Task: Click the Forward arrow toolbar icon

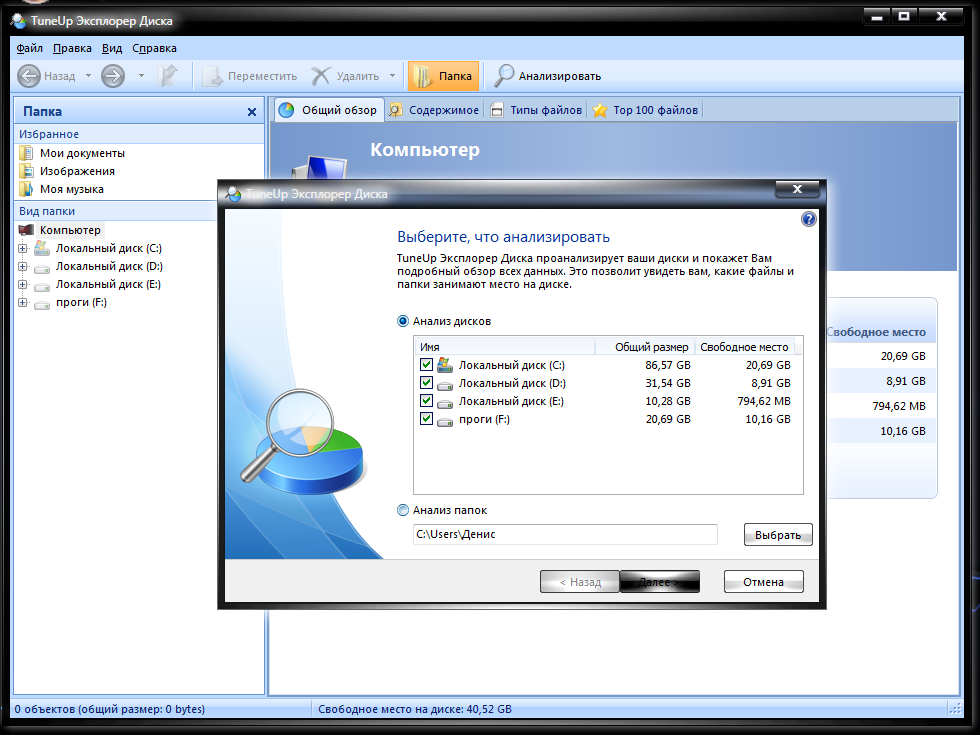Action: point(113,76)
